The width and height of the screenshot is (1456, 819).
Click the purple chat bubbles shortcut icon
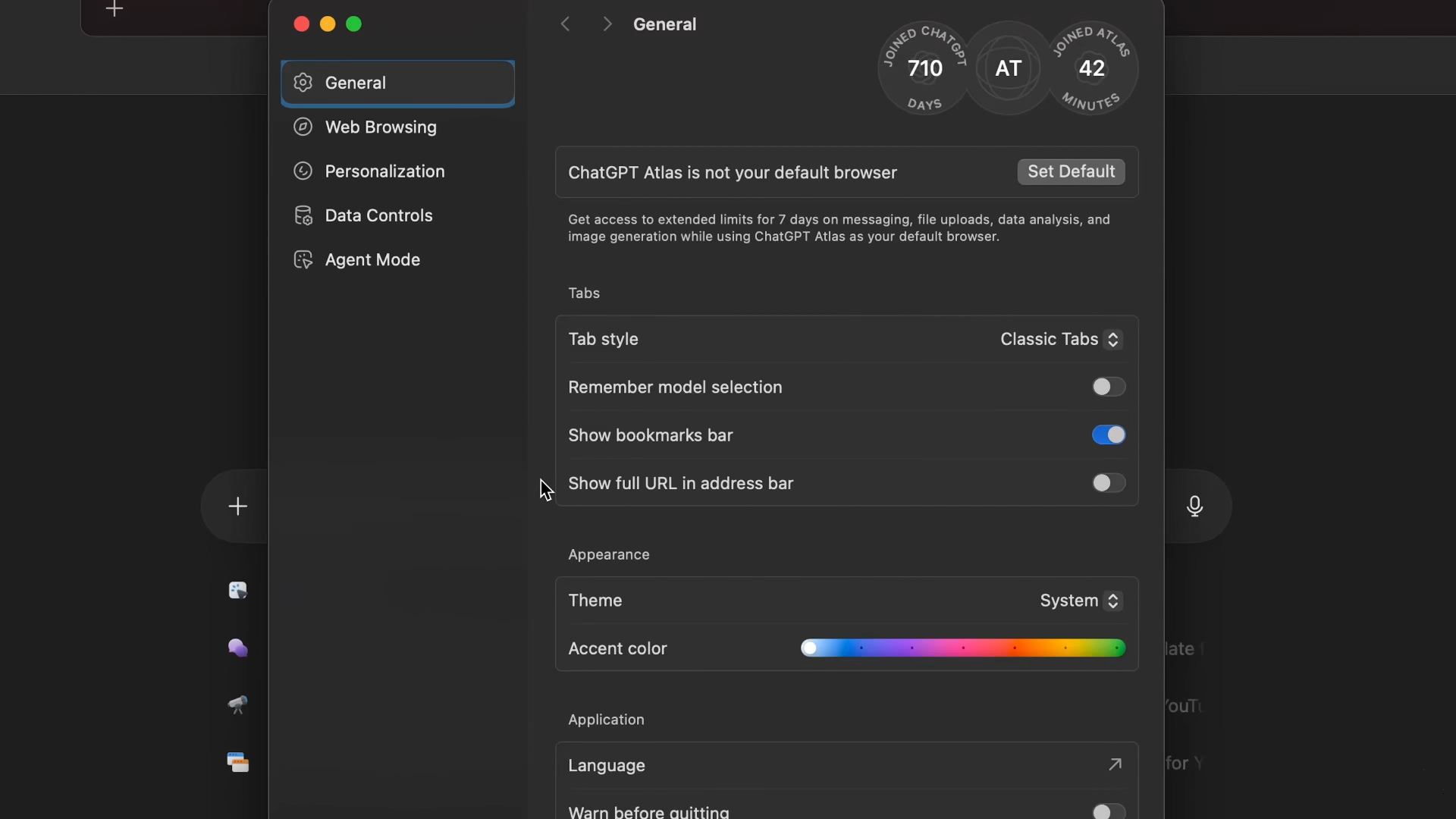click(237, 648)
